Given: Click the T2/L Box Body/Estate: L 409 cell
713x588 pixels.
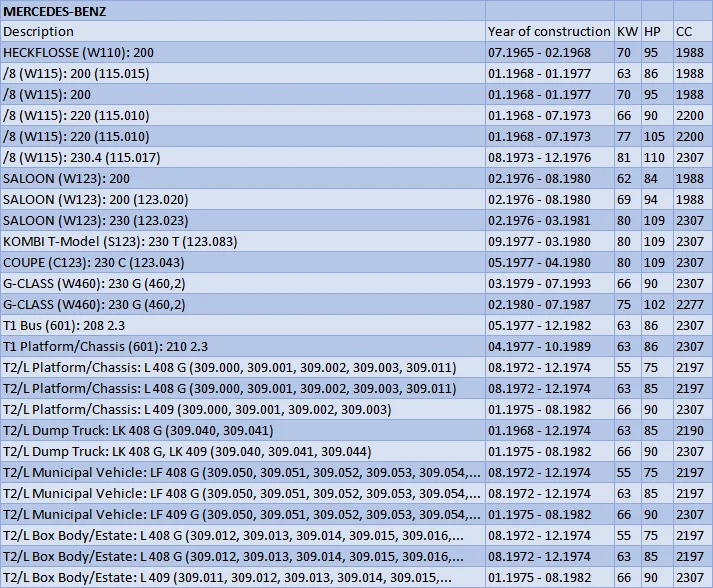Looking at the screenshot, I should 243,578.
